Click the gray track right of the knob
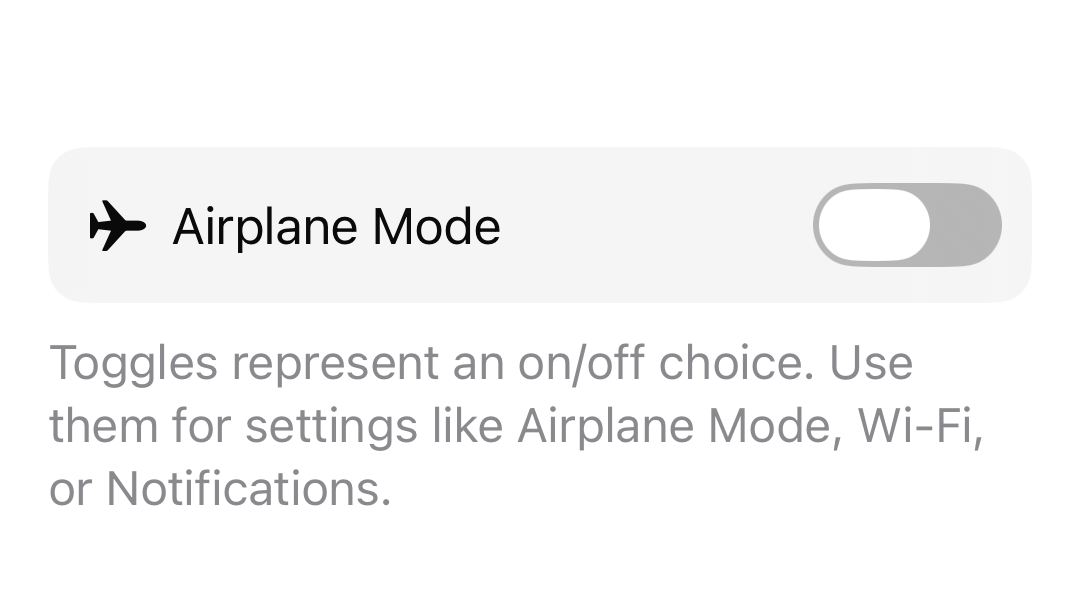 tap(965, 225)
